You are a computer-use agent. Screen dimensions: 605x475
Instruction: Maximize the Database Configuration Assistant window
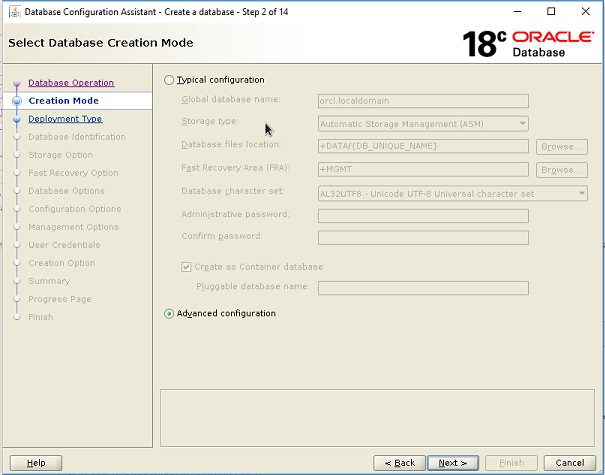point(551,11)
